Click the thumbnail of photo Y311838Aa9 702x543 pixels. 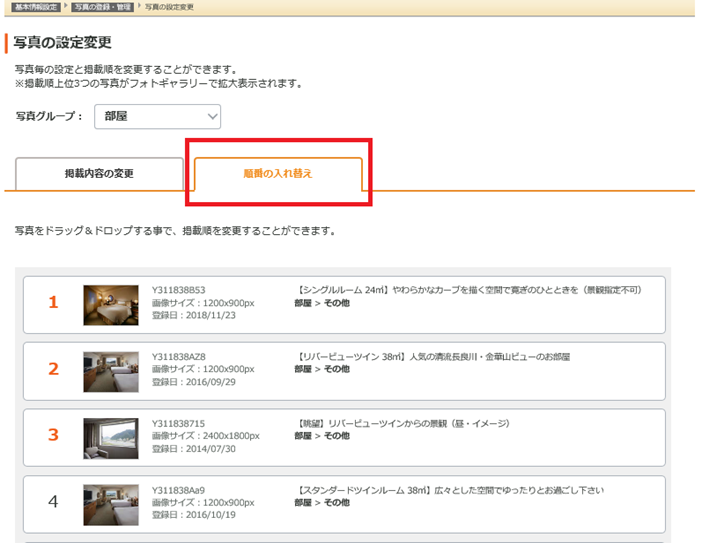(111, 504)
